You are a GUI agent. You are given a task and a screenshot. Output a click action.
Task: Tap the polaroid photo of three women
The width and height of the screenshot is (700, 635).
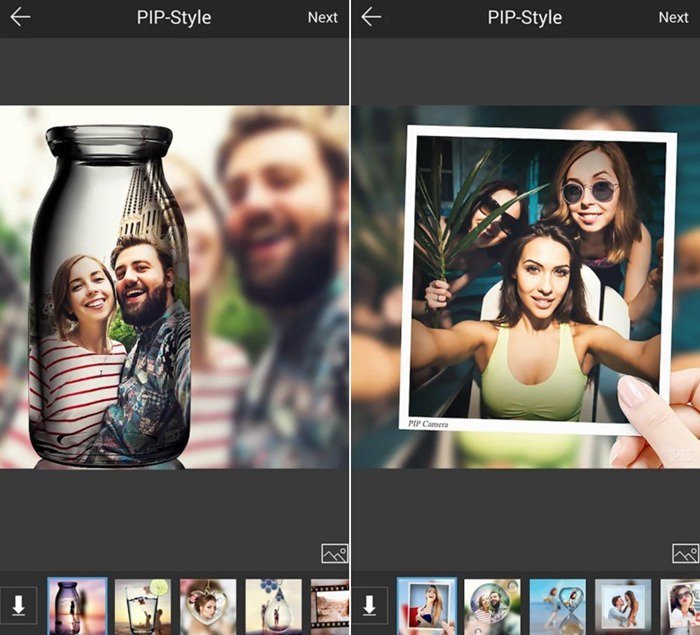535,280
